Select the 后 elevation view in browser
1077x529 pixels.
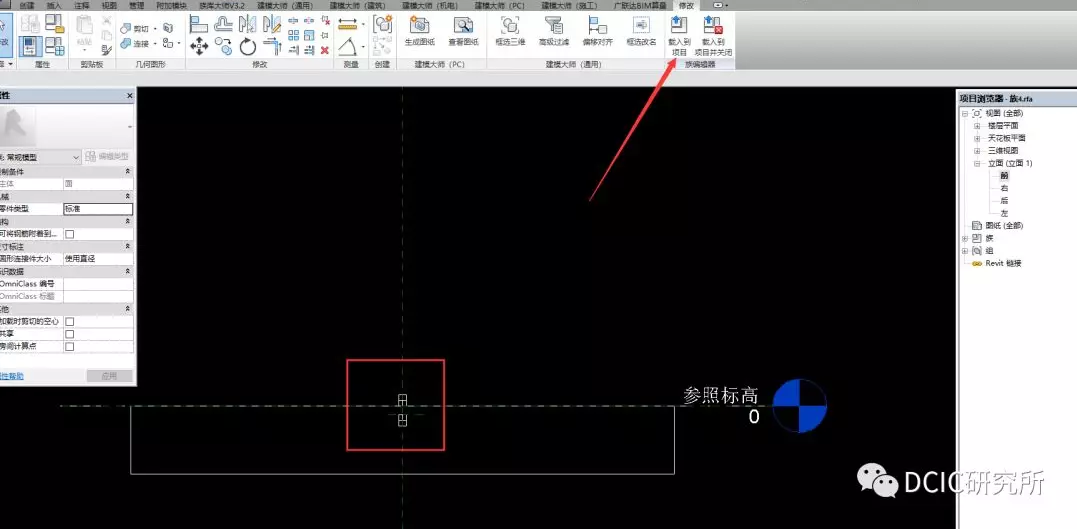pos(1004,201)
